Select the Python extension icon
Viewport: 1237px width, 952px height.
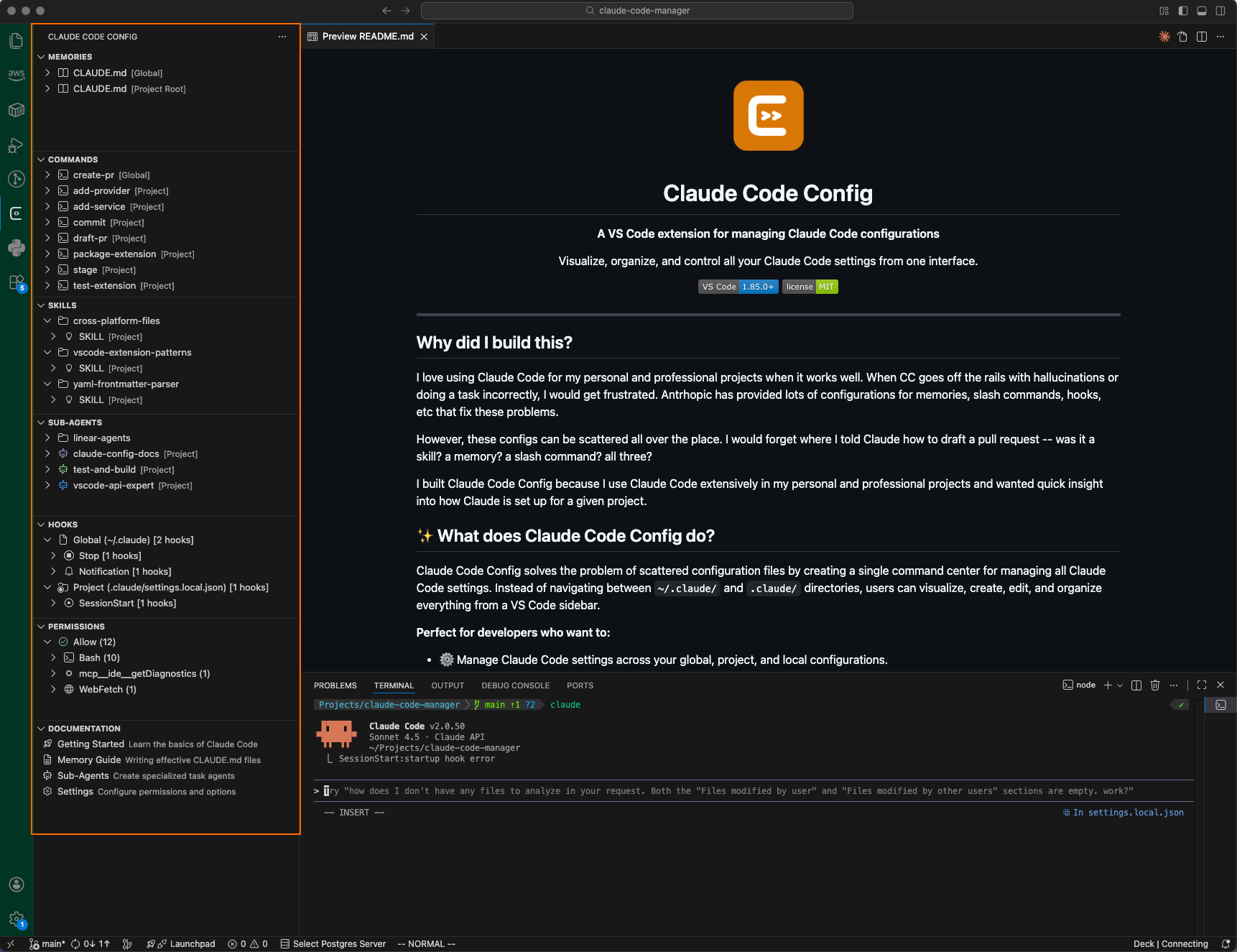(16, 248)
